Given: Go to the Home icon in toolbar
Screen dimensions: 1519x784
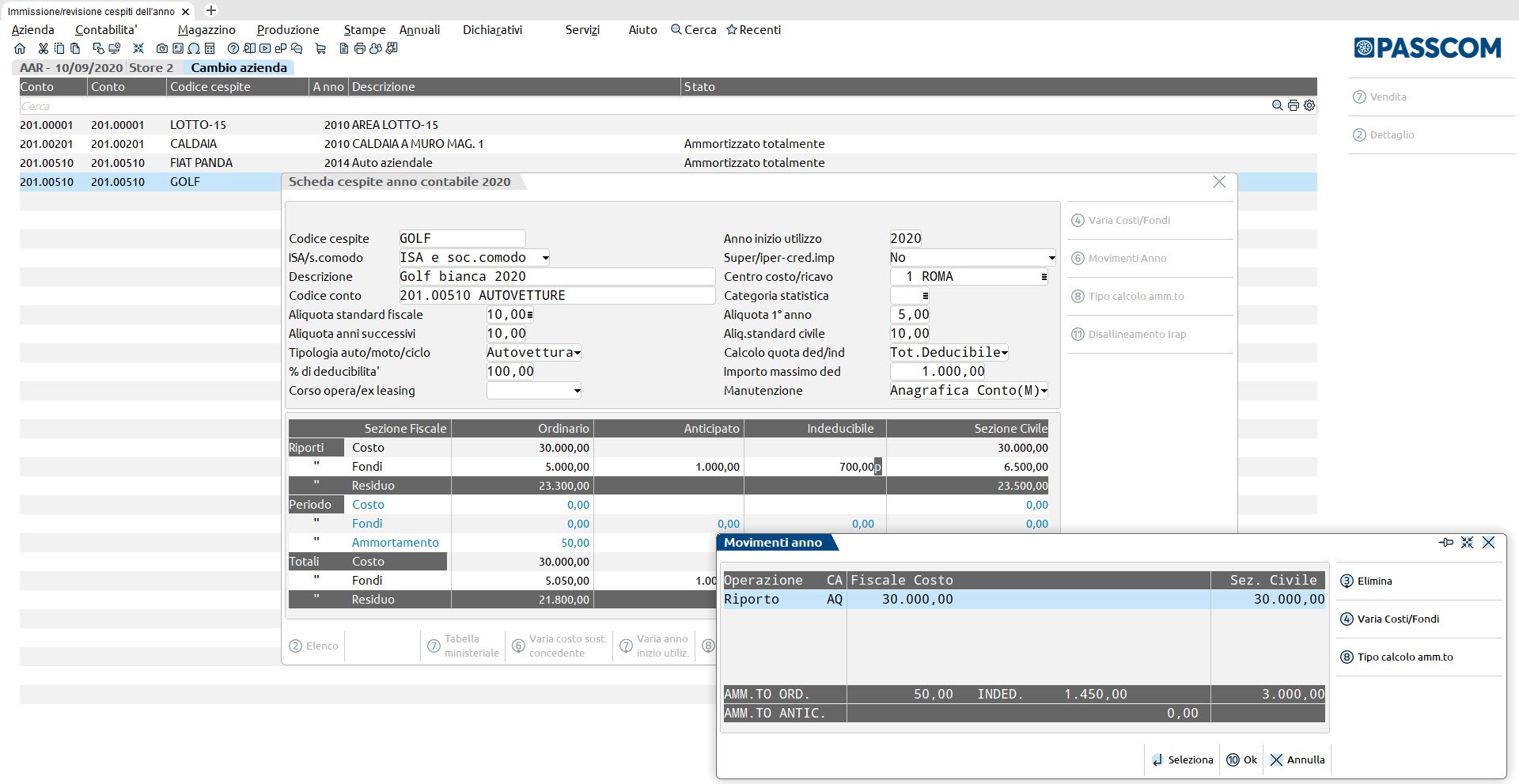Looking at the screenshot, I should pos(20,48).
